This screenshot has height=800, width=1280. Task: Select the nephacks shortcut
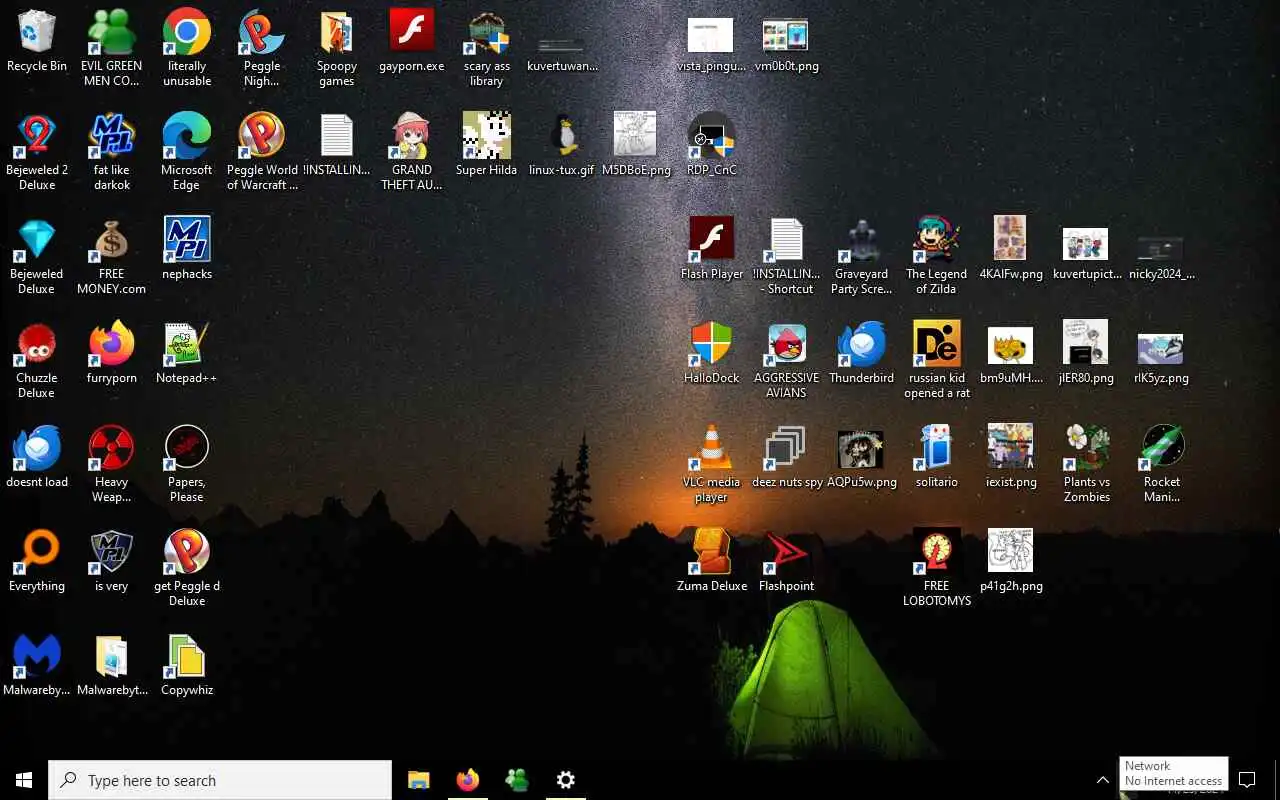(187, 248)
